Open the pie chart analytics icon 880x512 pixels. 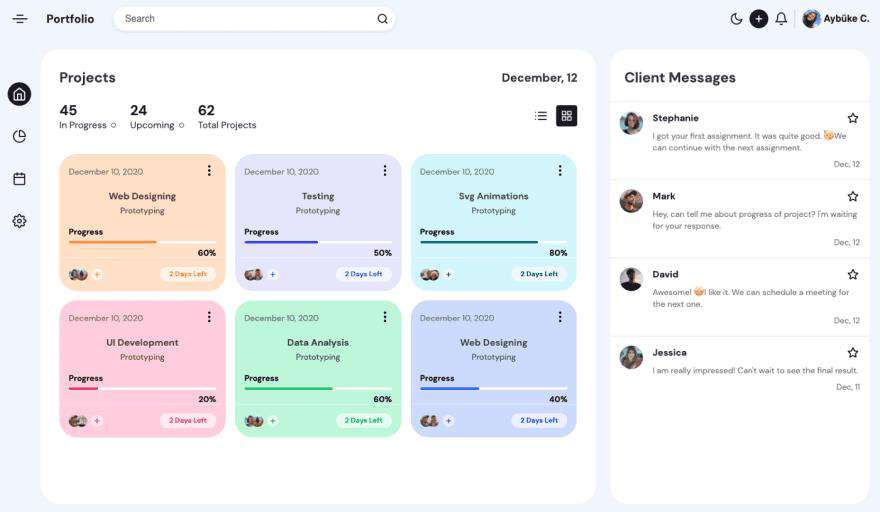pos(19,136)
